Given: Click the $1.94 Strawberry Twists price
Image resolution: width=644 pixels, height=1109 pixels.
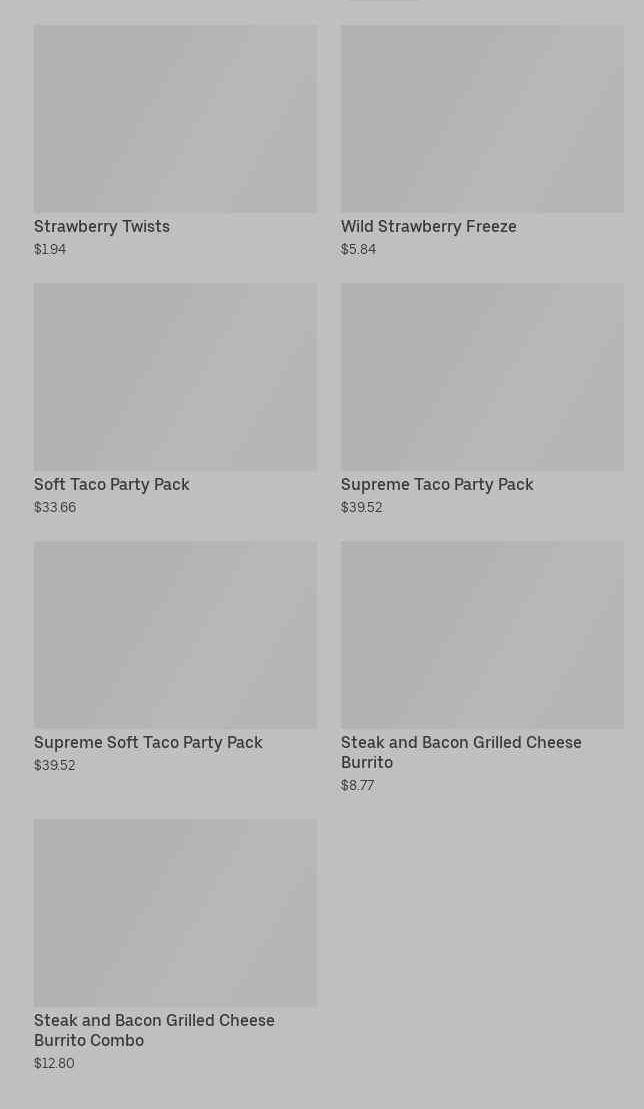Looking at the screenshot, I should 50,250.
